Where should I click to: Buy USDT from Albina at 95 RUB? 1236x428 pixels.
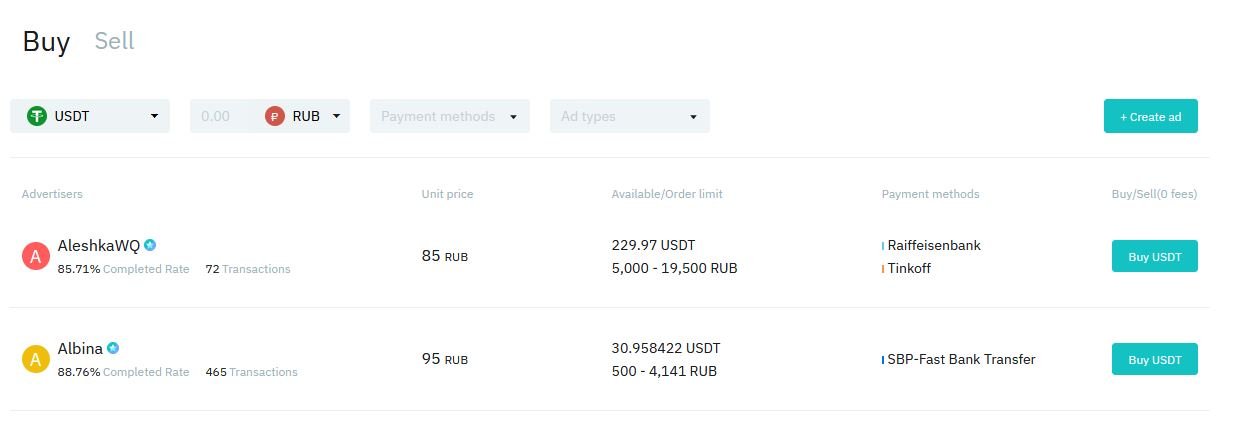click(x=1154, y=359)
